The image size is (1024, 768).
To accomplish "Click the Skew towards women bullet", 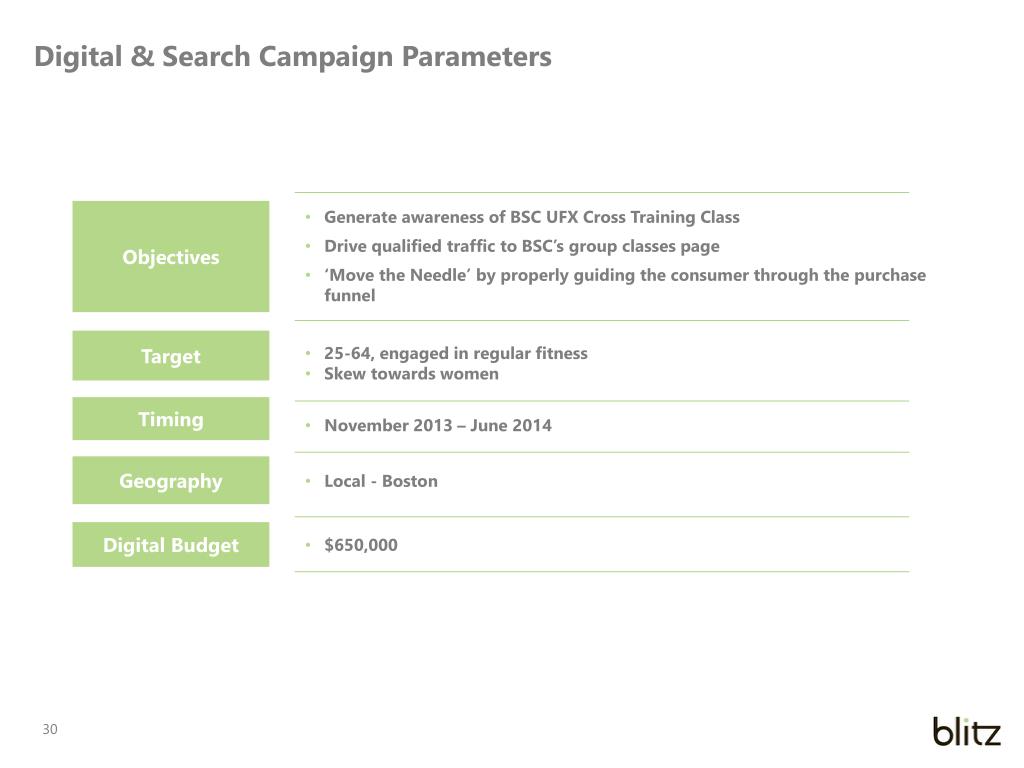I will click(411, 374).
